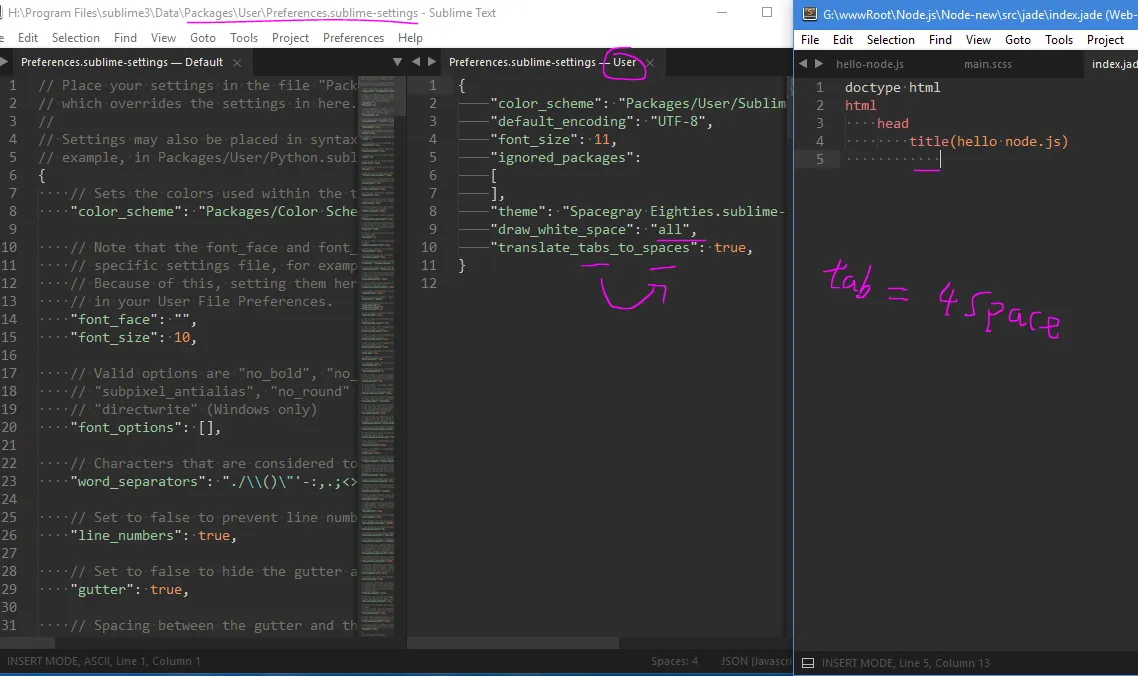1138x676 pixels.
Task: Open the tab list dropdown arrow in the left pane
Action: point(397,62)
